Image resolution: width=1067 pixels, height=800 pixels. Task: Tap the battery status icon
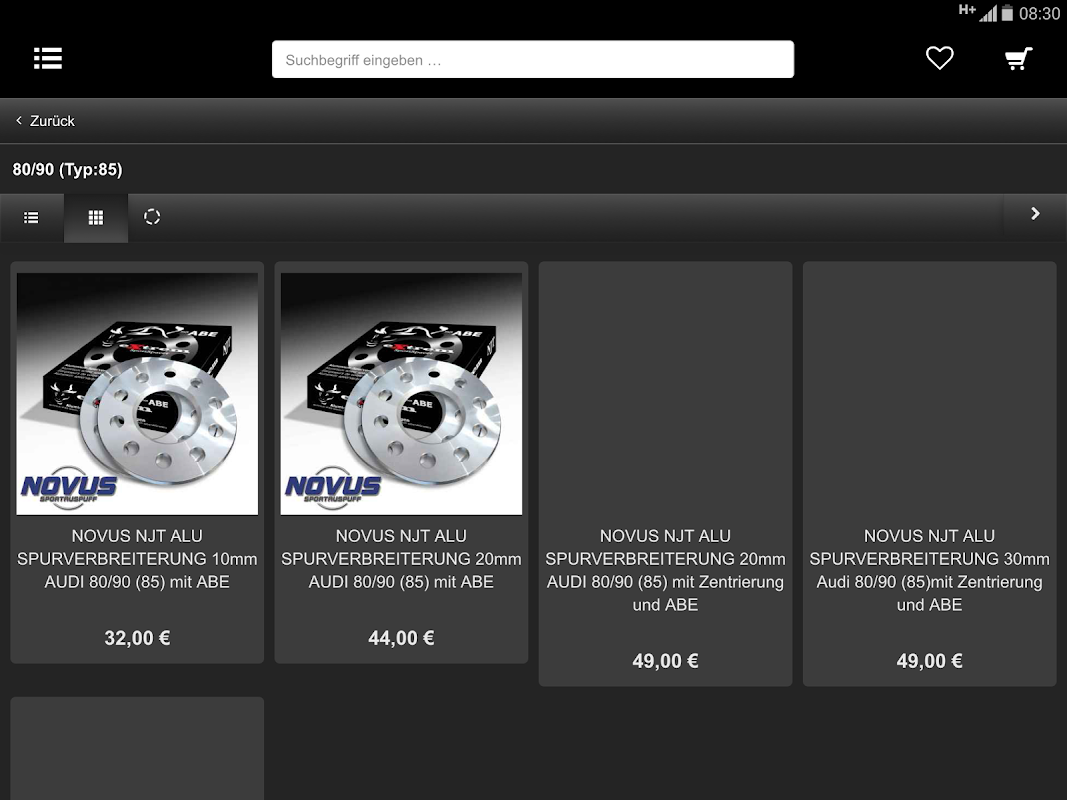tap(1007, 13)
